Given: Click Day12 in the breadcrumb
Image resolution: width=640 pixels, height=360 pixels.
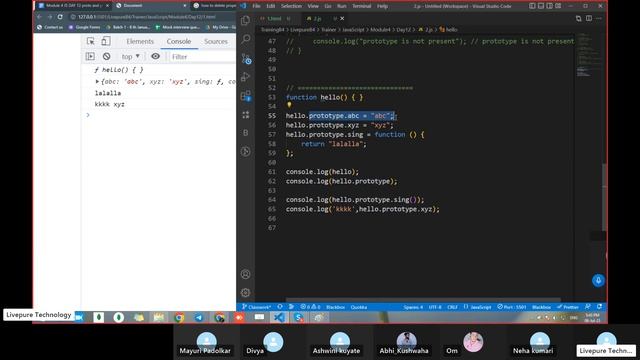Looking at the screenshot, I should (x=404, y=30).
